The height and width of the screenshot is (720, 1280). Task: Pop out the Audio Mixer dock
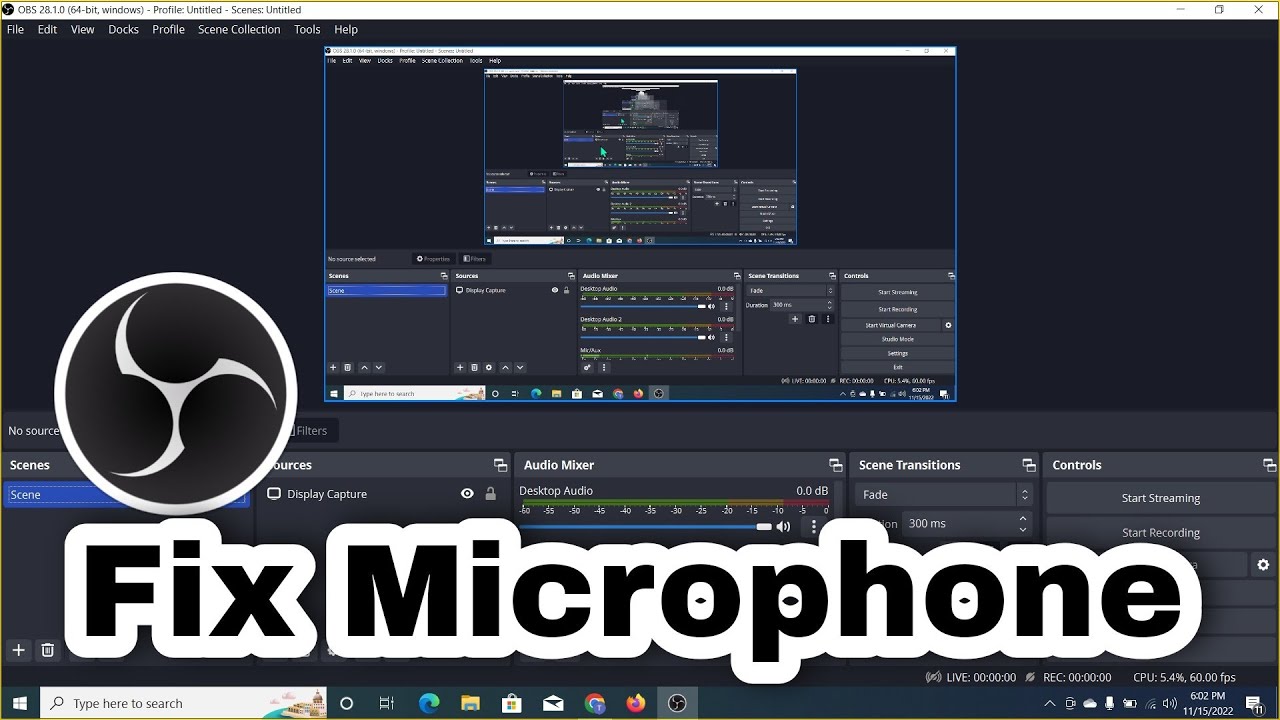835,465
